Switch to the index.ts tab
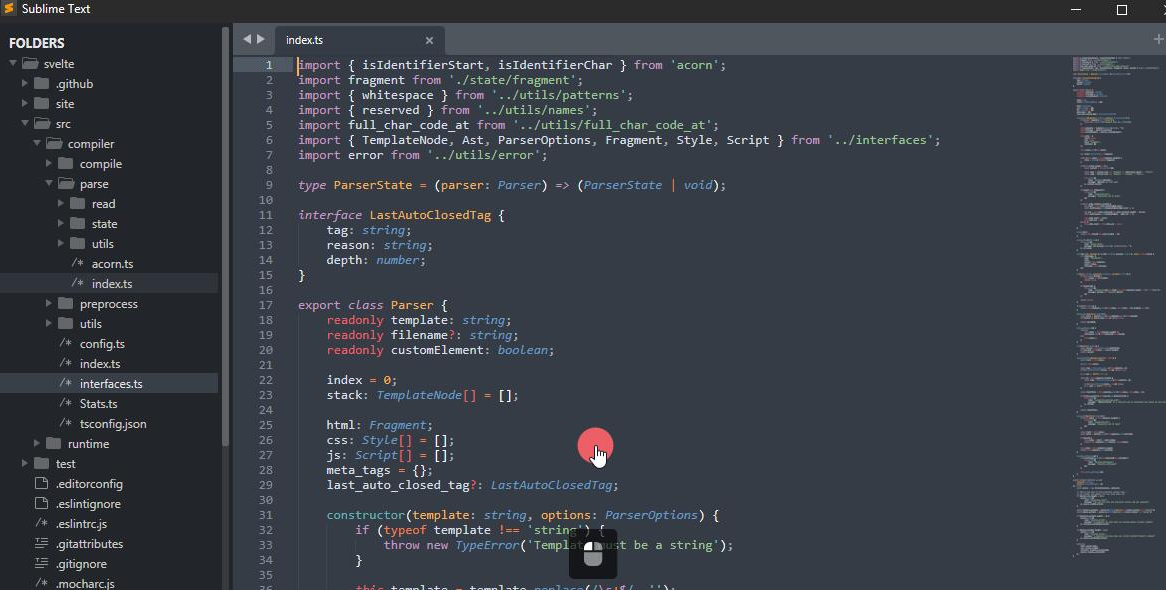The image size is (1166, 590). tap(360, 40)
